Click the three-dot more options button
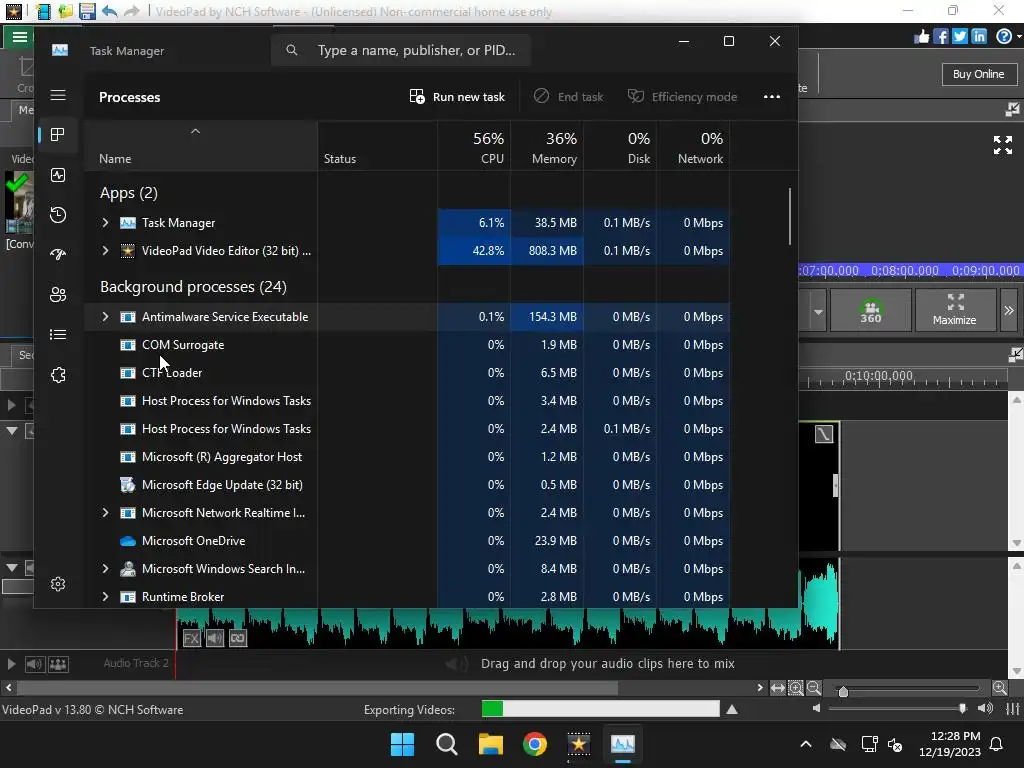The width and height of the screenshot is (1024, 768). coord(772,97)
